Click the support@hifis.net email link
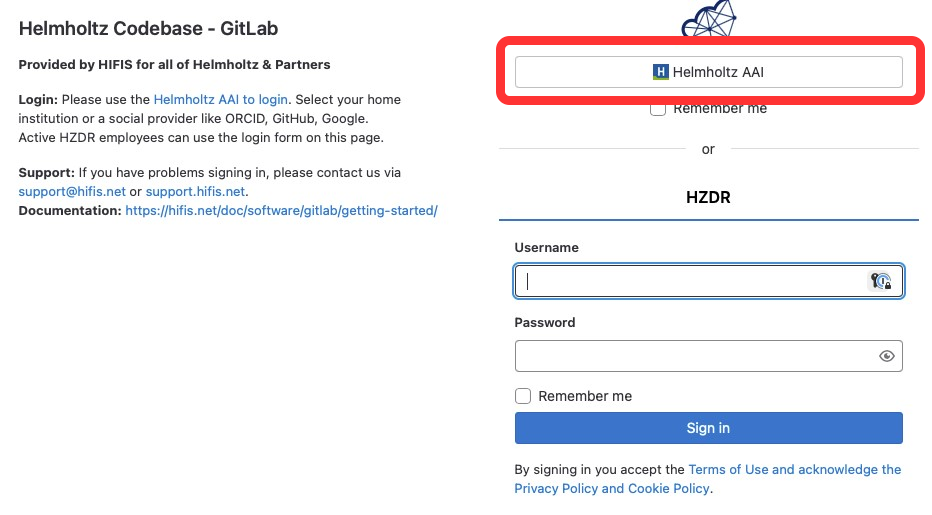Image resolution: width=932 pixels, height=515 pixels. 72,191
